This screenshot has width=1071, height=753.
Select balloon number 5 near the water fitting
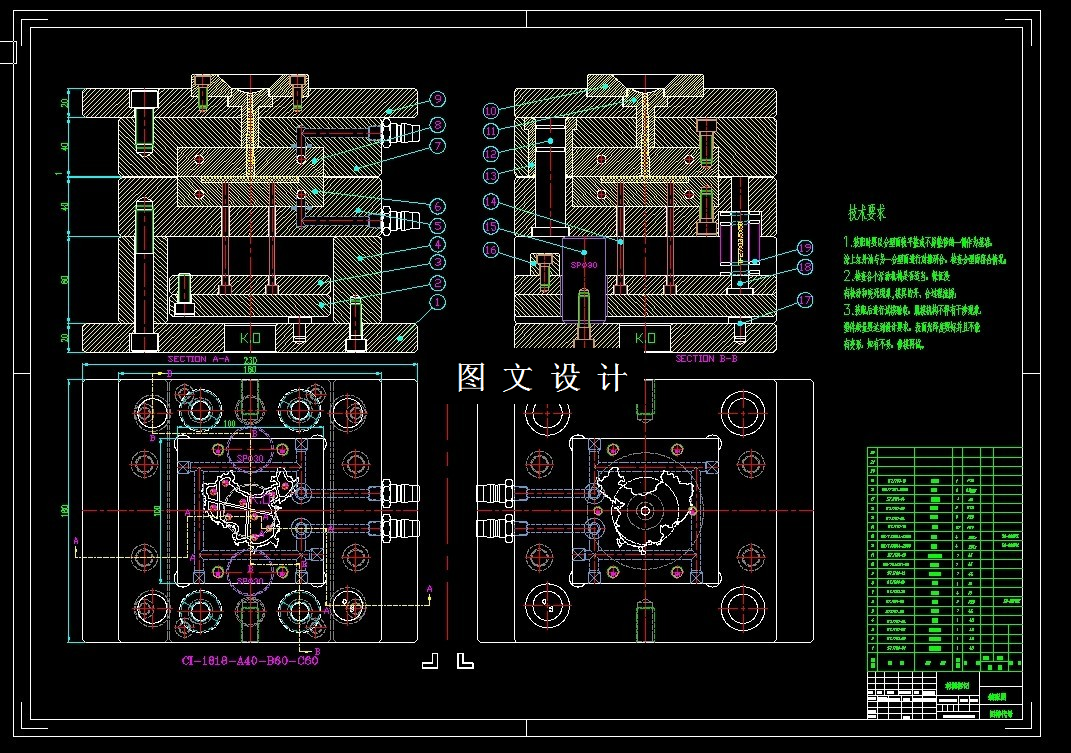(438, 225)
